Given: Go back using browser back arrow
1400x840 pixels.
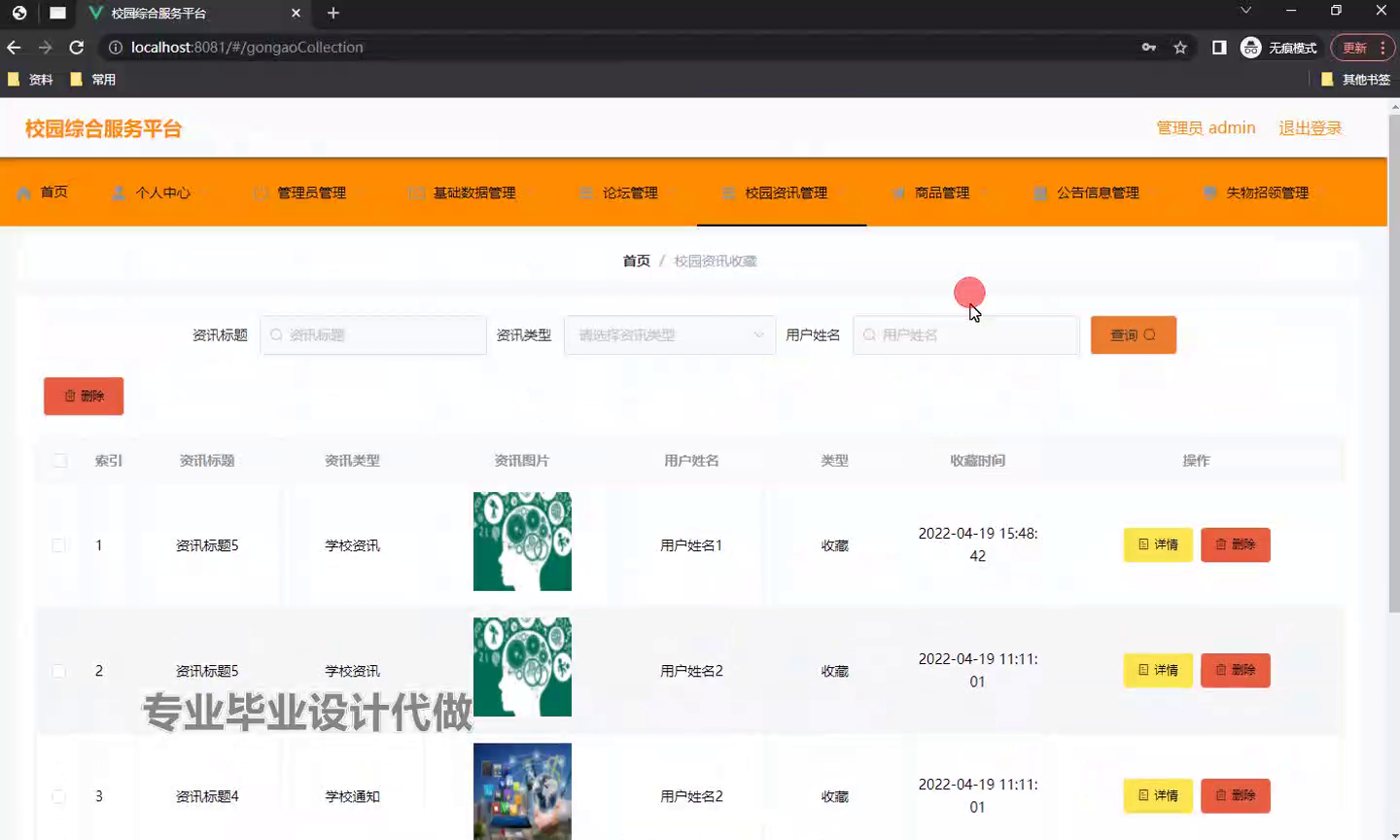Looking at the screenshot, I should click(x=14, y=48).
